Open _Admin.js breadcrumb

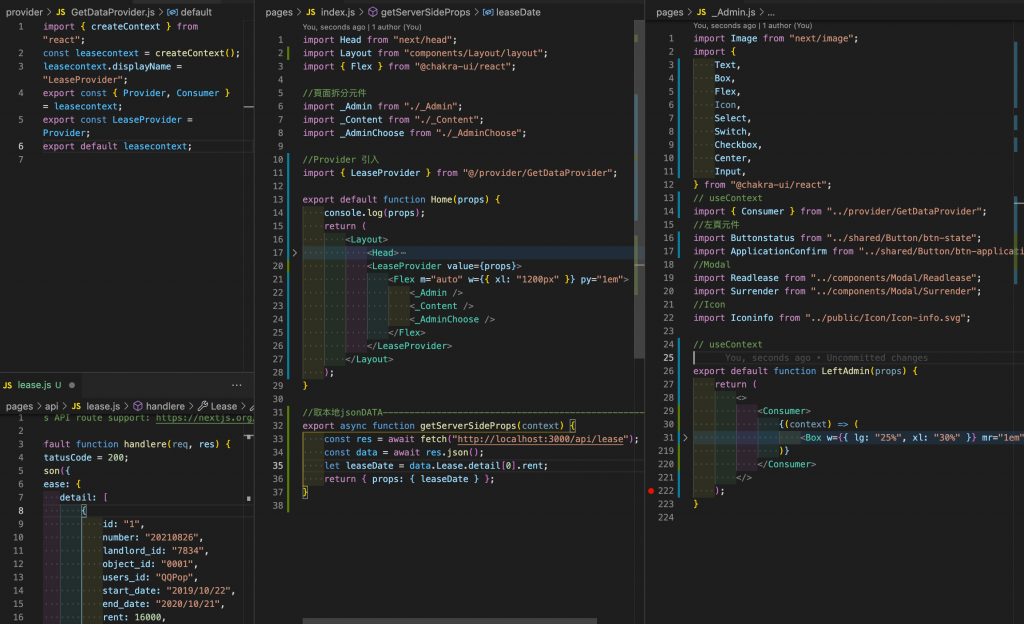point(733,12)
